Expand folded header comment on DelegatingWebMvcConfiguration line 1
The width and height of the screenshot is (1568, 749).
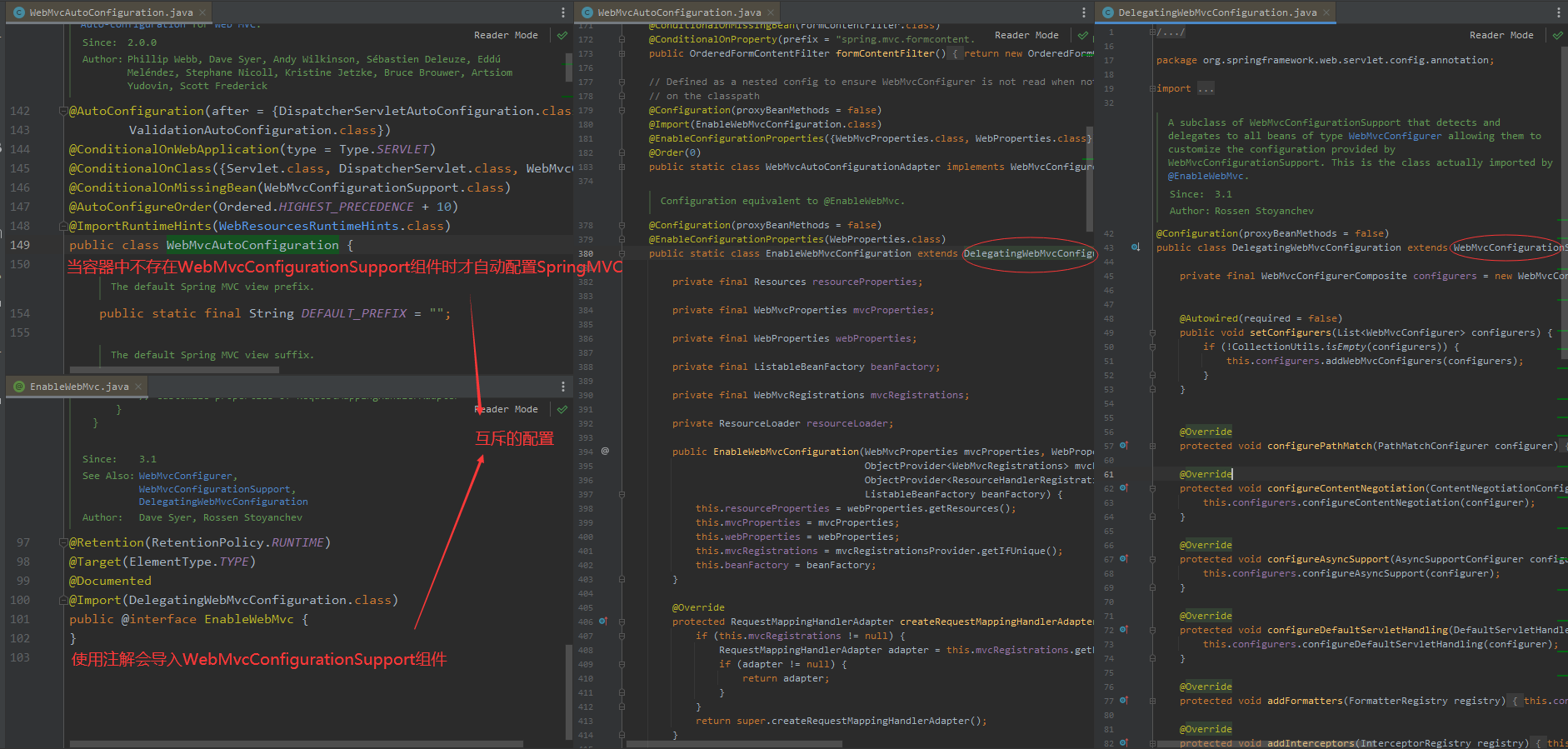pos(1152,32)
